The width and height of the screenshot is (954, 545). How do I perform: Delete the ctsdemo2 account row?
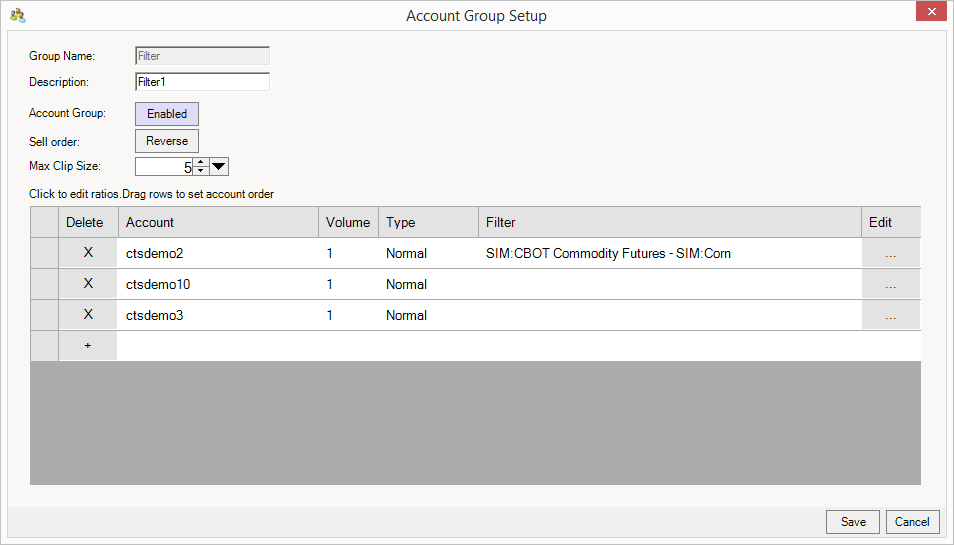[88, 253]
